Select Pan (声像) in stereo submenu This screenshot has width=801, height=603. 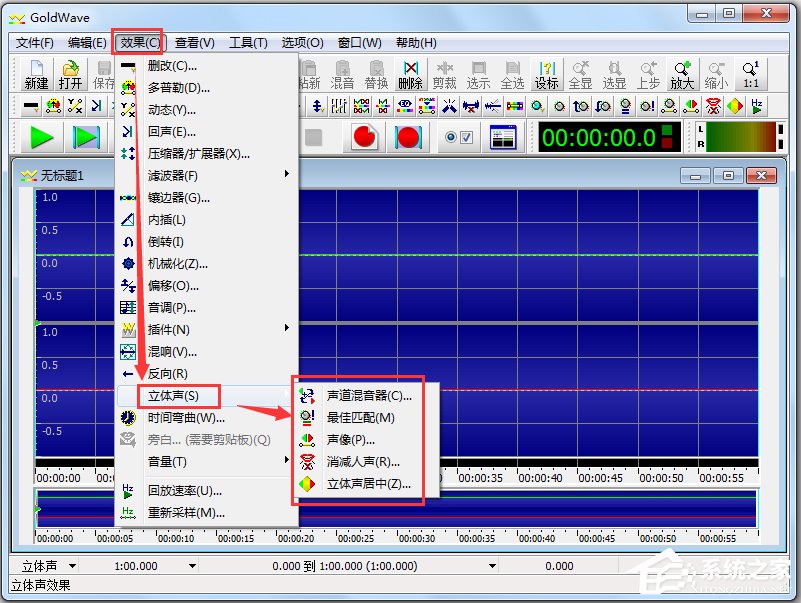click(x=366, y=439)
